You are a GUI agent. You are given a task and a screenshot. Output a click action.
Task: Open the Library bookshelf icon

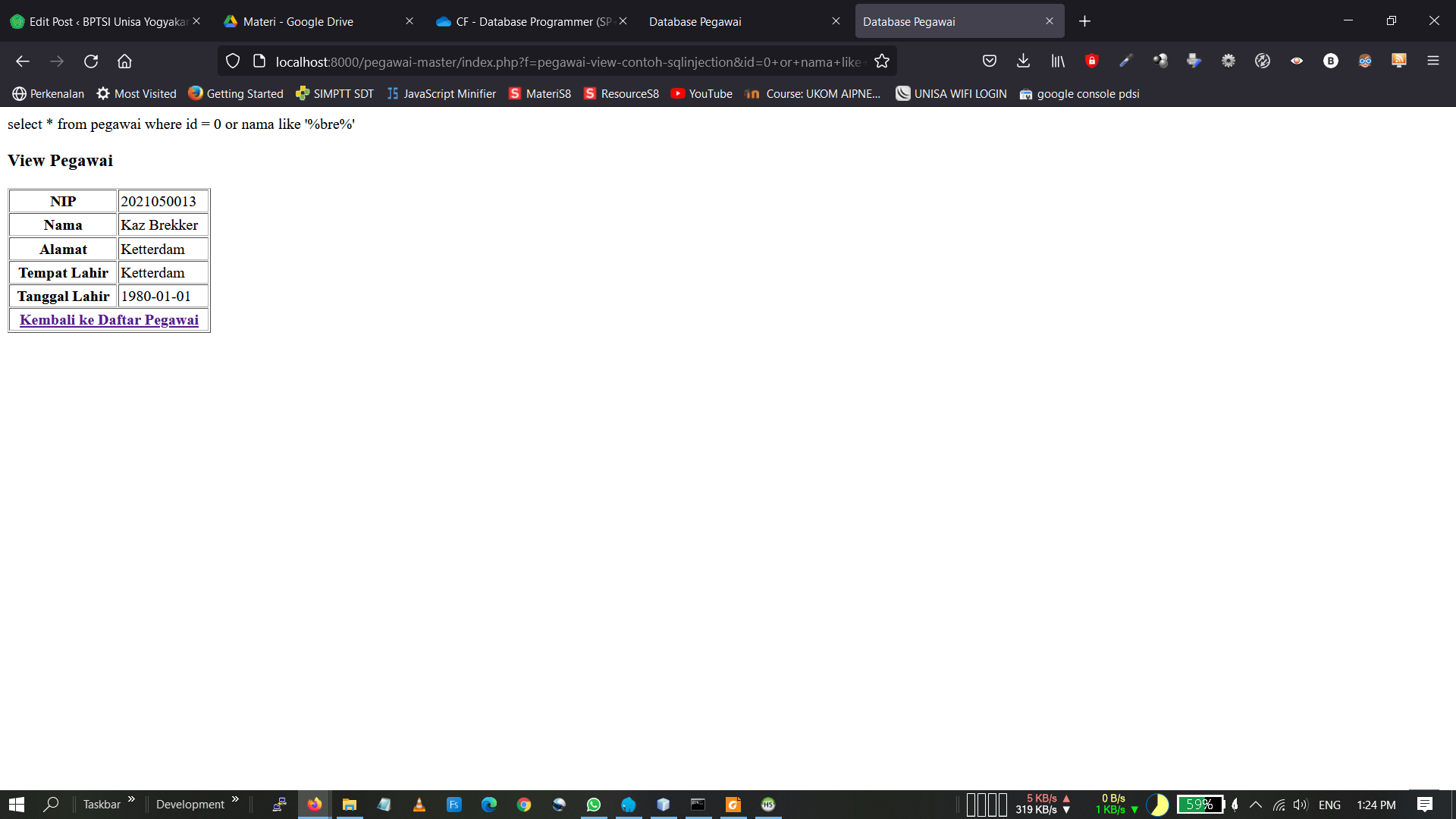point(1057,61)
